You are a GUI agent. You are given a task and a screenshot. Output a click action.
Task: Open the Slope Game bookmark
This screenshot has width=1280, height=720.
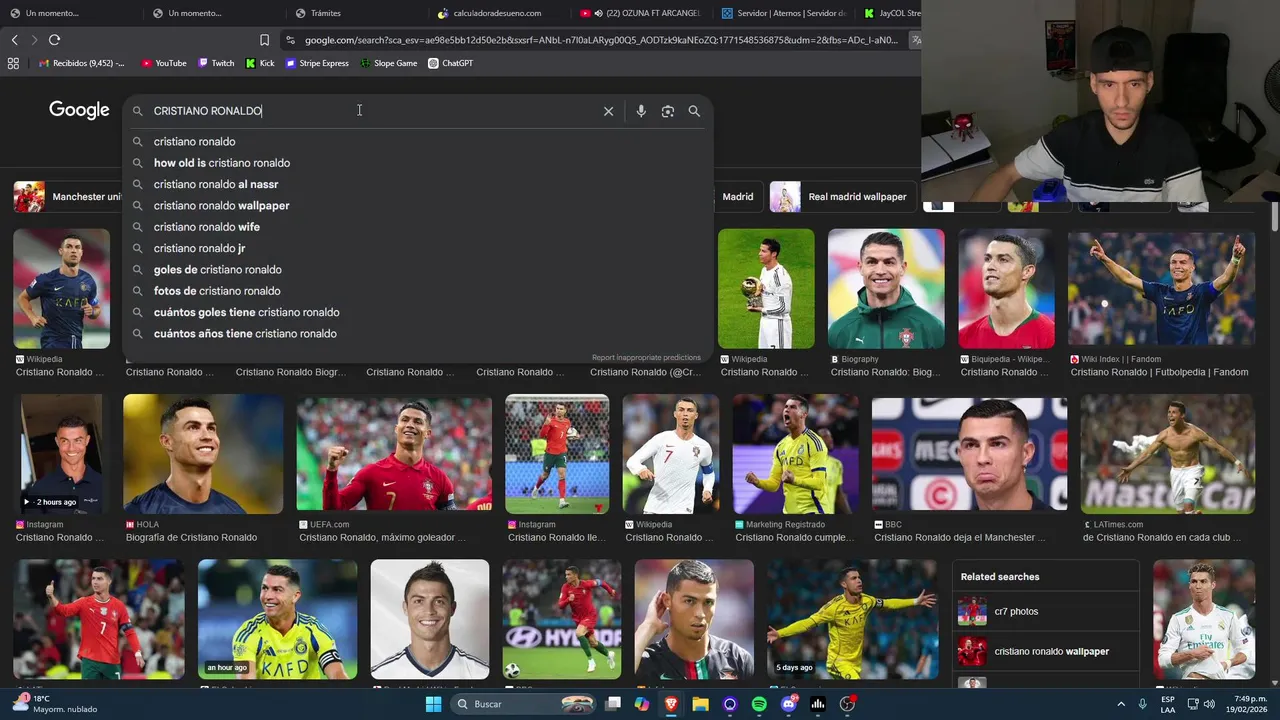click(389, 63)
